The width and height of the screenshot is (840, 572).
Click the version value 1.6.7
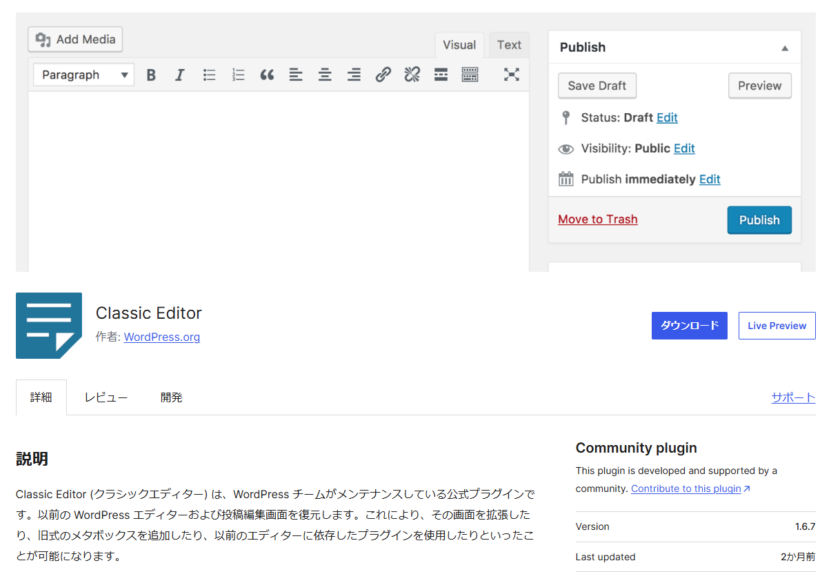pos(805,527)
